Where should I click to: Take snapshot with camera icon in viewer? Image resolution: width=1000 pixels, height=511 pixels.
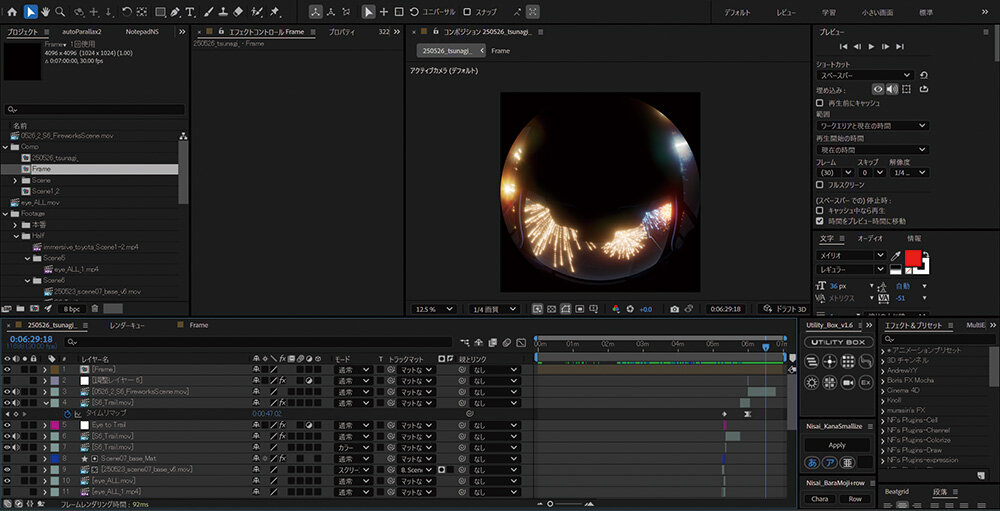tap(675, 309)
